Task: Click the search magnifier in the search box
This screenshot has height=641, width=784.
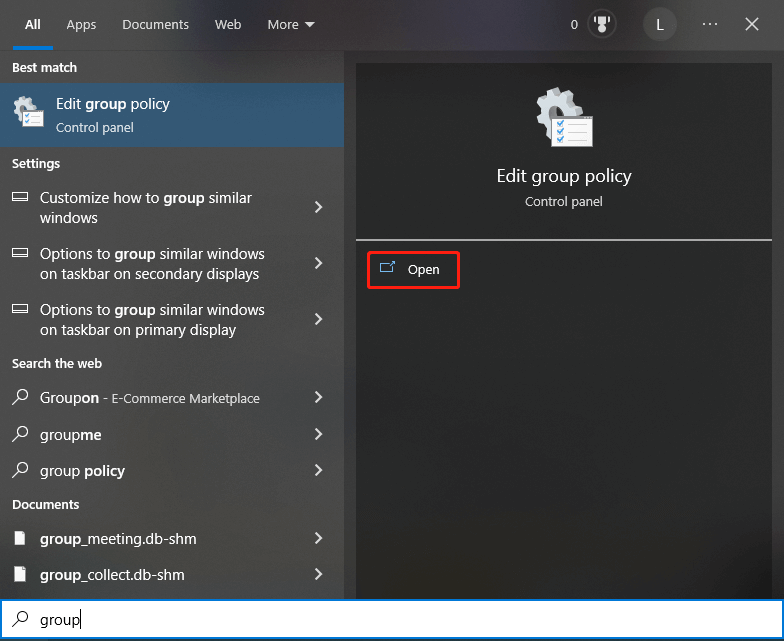Action: [20, 619]
